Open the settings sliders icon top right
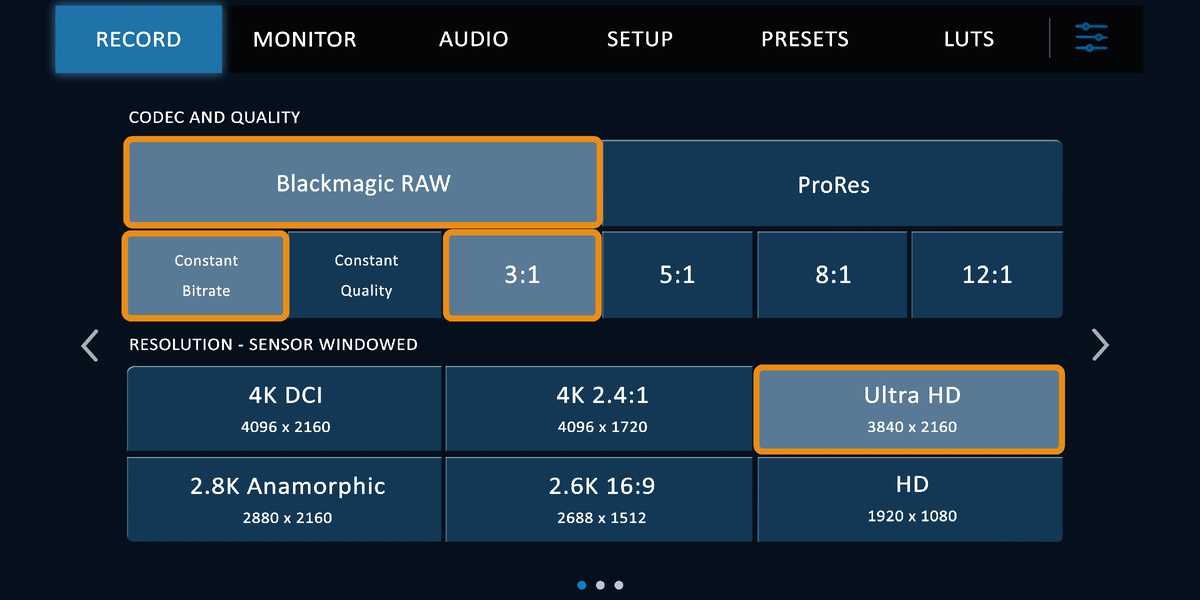1200x600 pixels. (x=1091, y=38)
